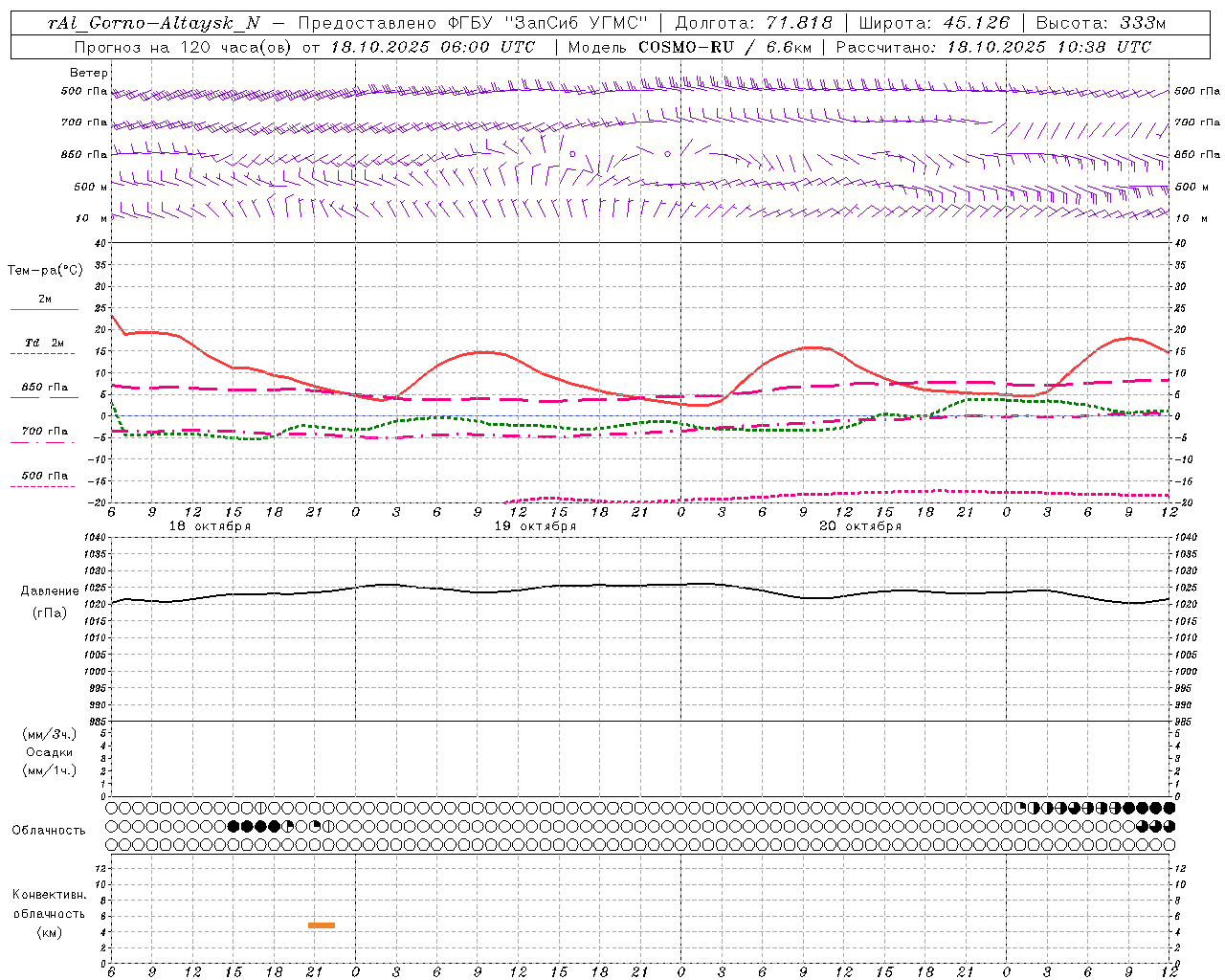
Task: Click the Тем-ра(°C) axis label
Action: click(x=45, y=271)
